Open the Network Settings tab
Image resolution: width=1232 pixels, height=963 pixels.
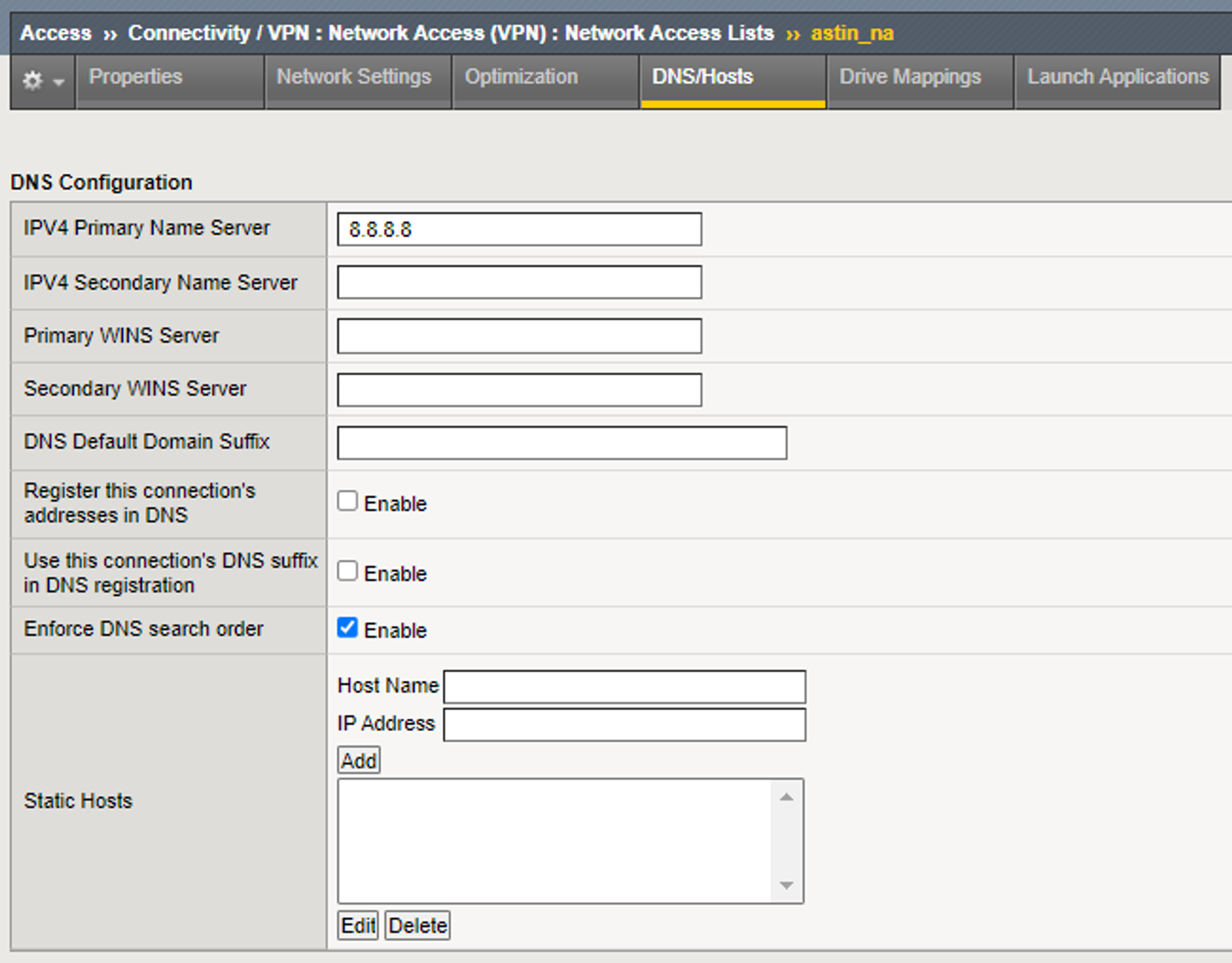coord(354,77)
